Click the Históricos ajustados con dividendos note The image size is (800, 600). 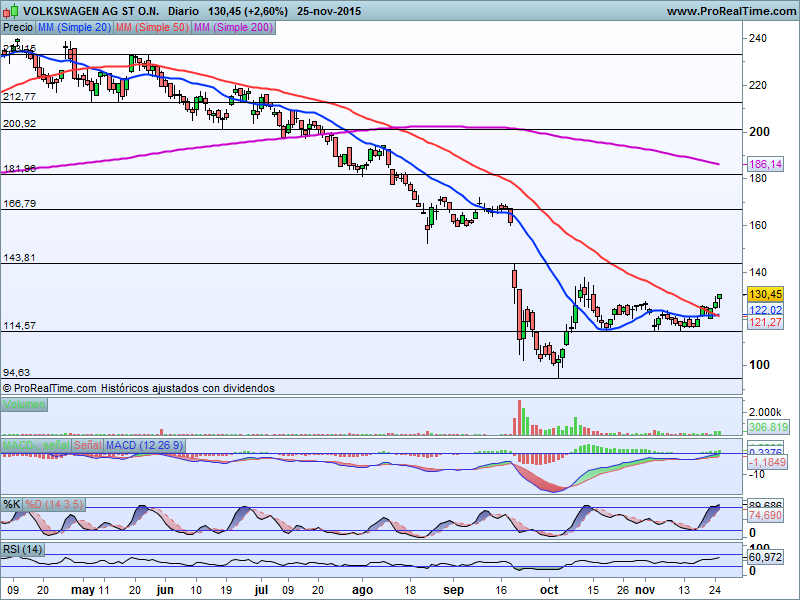pos(188,388)
